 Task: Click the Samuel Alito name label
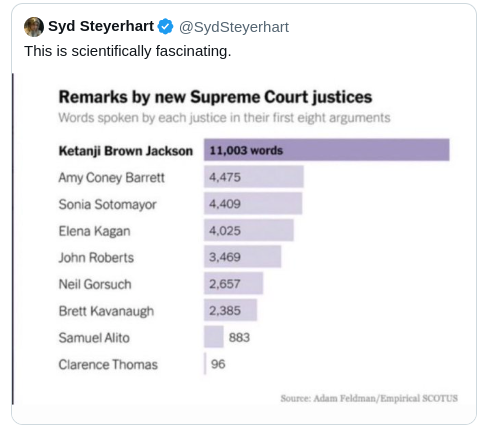(x=94, y=338)
